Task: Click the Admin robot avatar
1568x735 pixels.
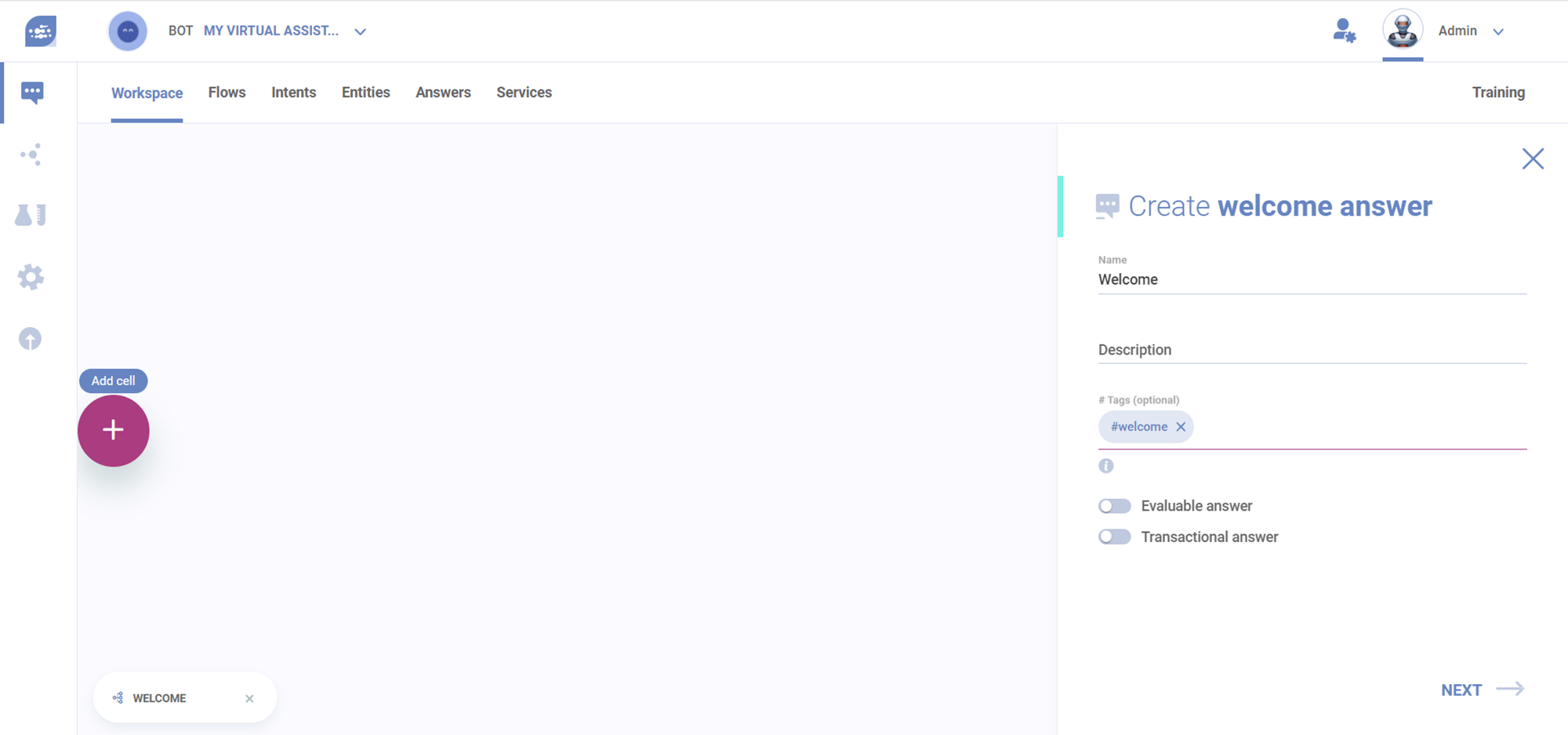Action: [x=1402, y=31]
